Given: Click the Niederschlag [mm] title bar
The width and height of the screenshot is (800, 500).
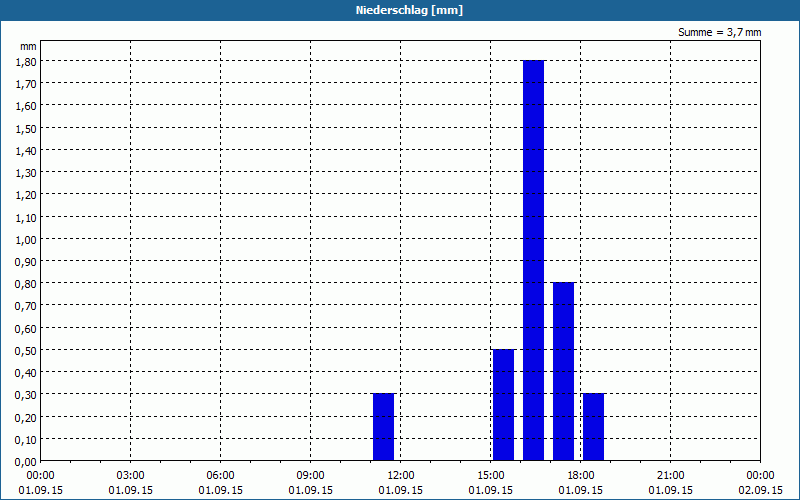Looking at the screenshot, I should 400,10.
